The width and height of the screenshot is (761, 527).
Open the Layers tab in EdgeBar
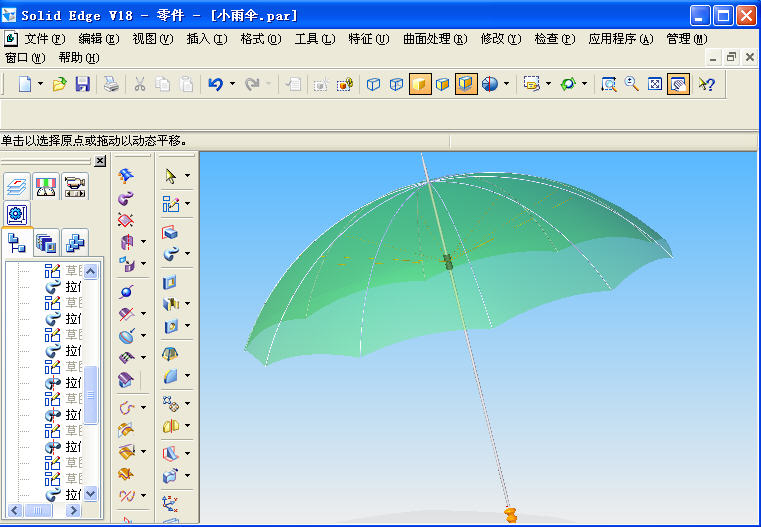pyautogui.click(x=17, y=186)
